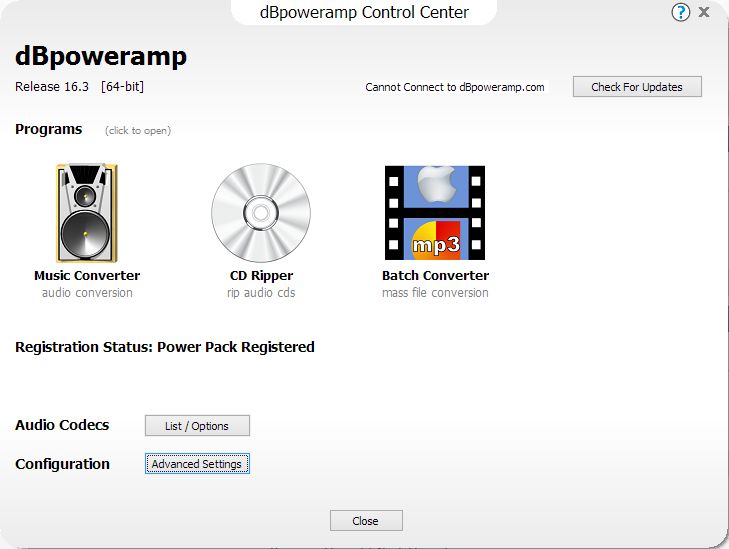The width and height of the screenshot is (729, 549).
Task: Open the Batch Converter filmstrip icon
Action: pyautogui.click(x=435, y=214)
